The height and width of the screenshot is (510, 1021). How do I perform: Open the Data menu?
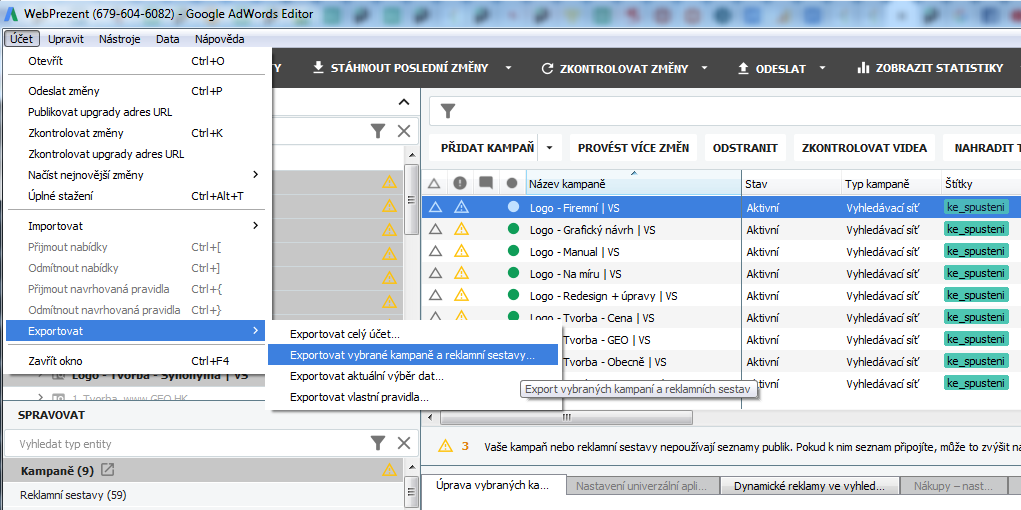coord(167,39)
